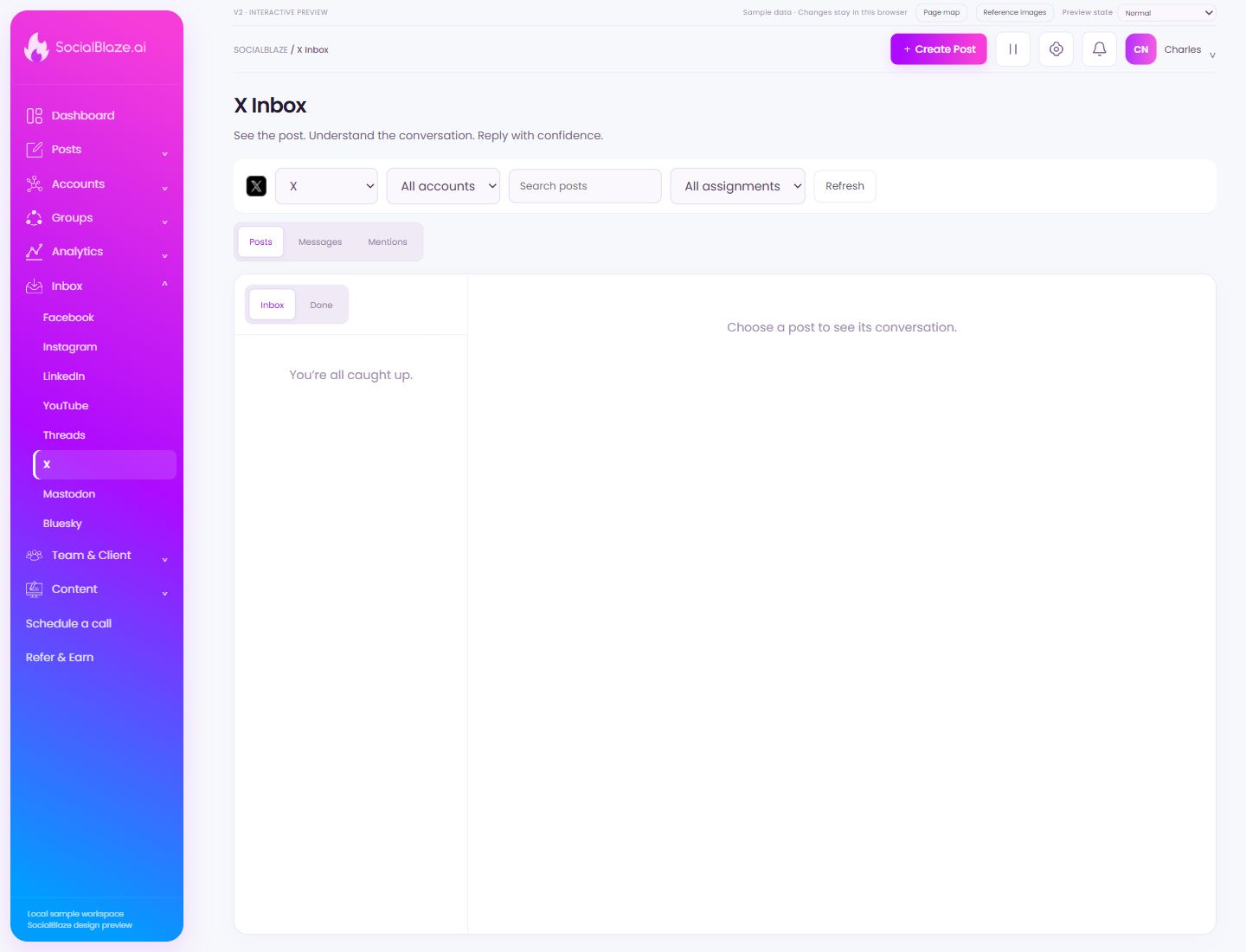This screenshot has width=1246, height=952.
Task: Focus the Search posts input field
Action: pos(585,186)
